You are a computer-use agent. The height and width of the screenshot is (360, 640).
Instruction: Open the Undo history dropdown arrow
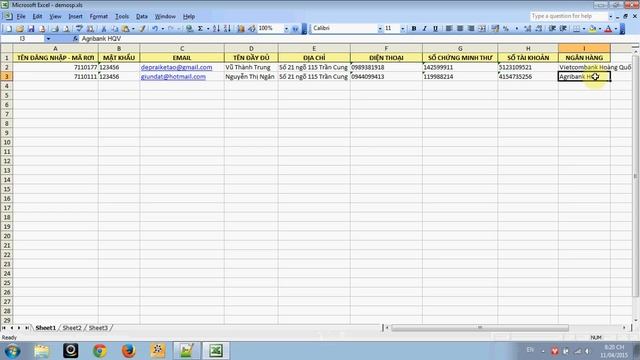coord(162,29)
